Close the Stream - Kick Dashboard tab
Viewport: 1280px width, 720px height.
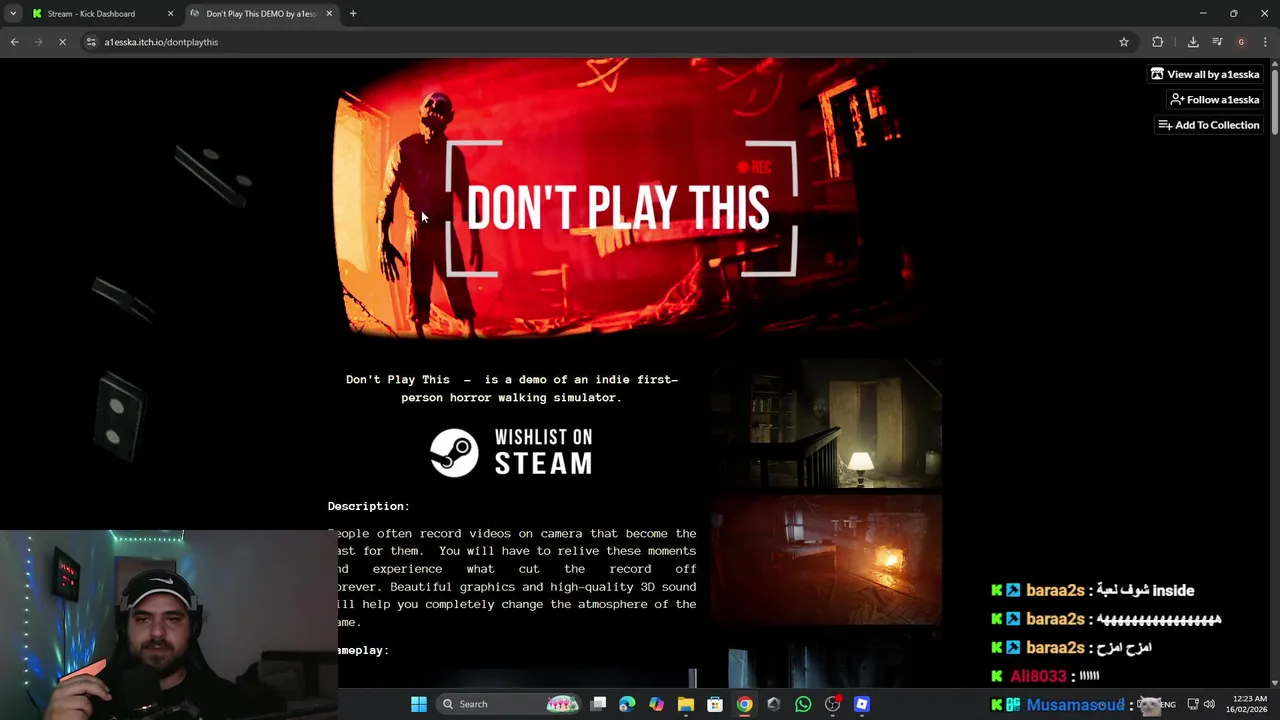click(x=170, y=14)
